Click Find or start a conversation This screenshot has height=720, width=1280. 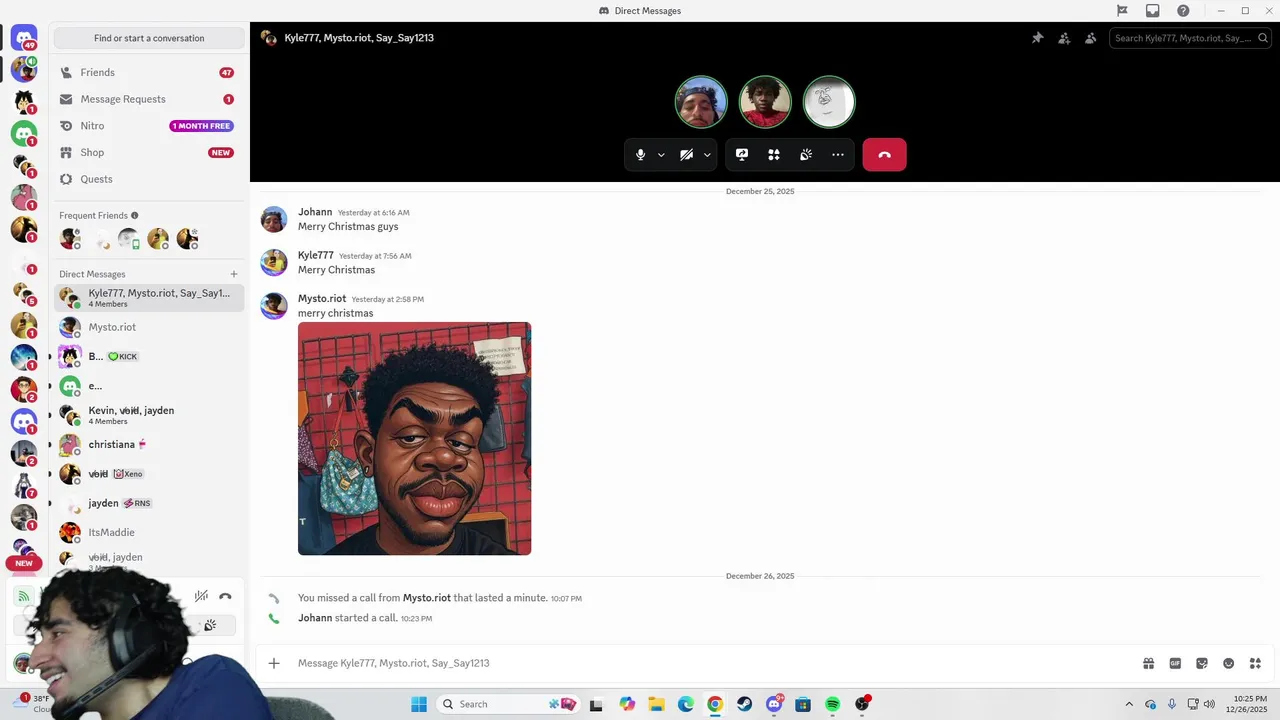(x=149, y=38)
